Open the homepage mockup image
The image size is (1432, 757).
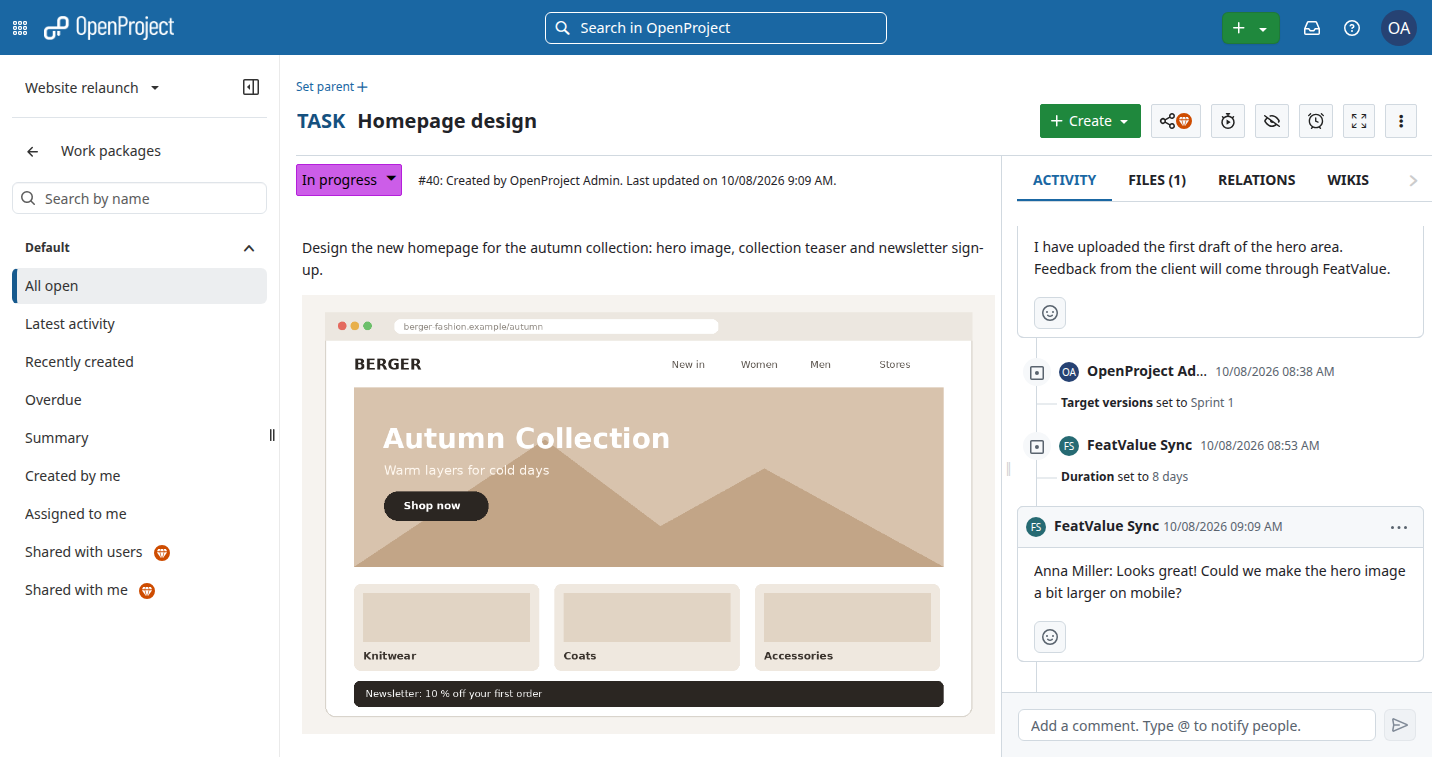click(x=648, y=515)
